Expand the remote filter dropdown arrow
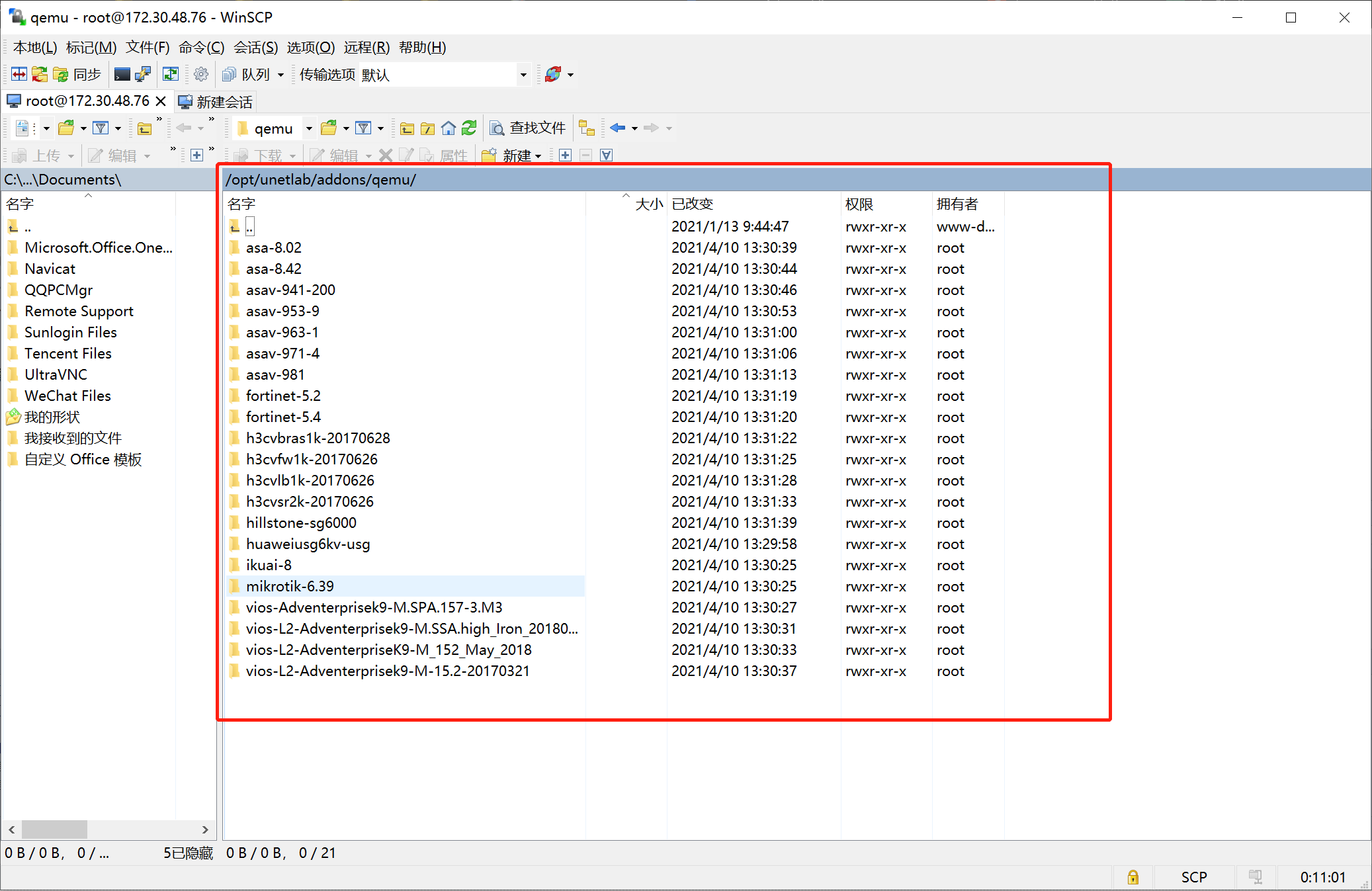Viewport: 1372px width, 891px height. (x=380, y=128)
